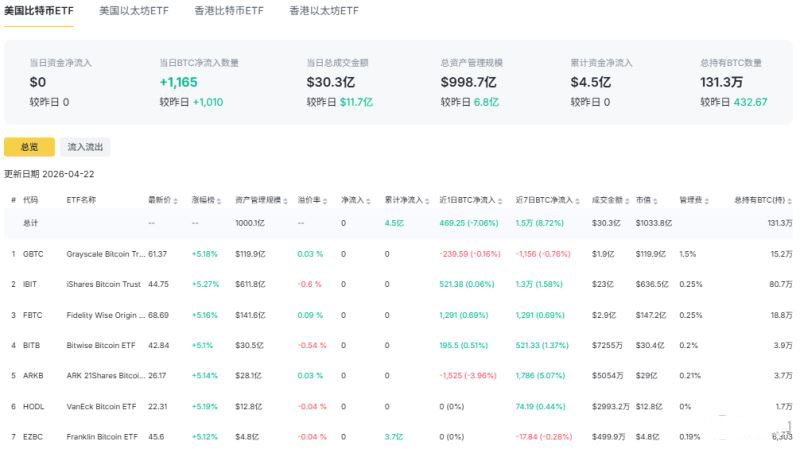
Task: Click BITB's +5.1% change cell
Action: click(202, 345)
